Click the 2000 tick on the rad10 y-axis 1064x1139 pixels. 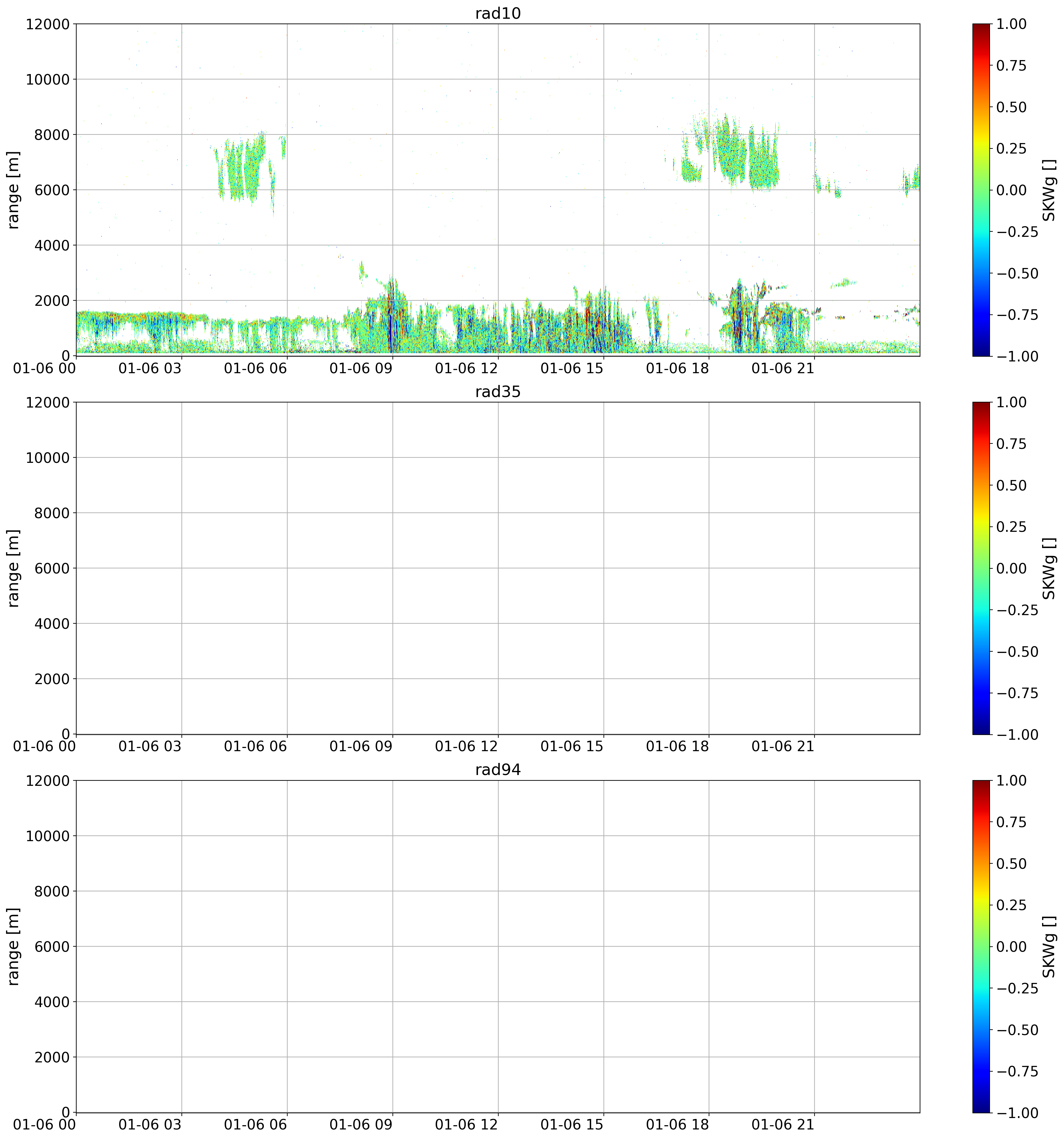point(51,301)
